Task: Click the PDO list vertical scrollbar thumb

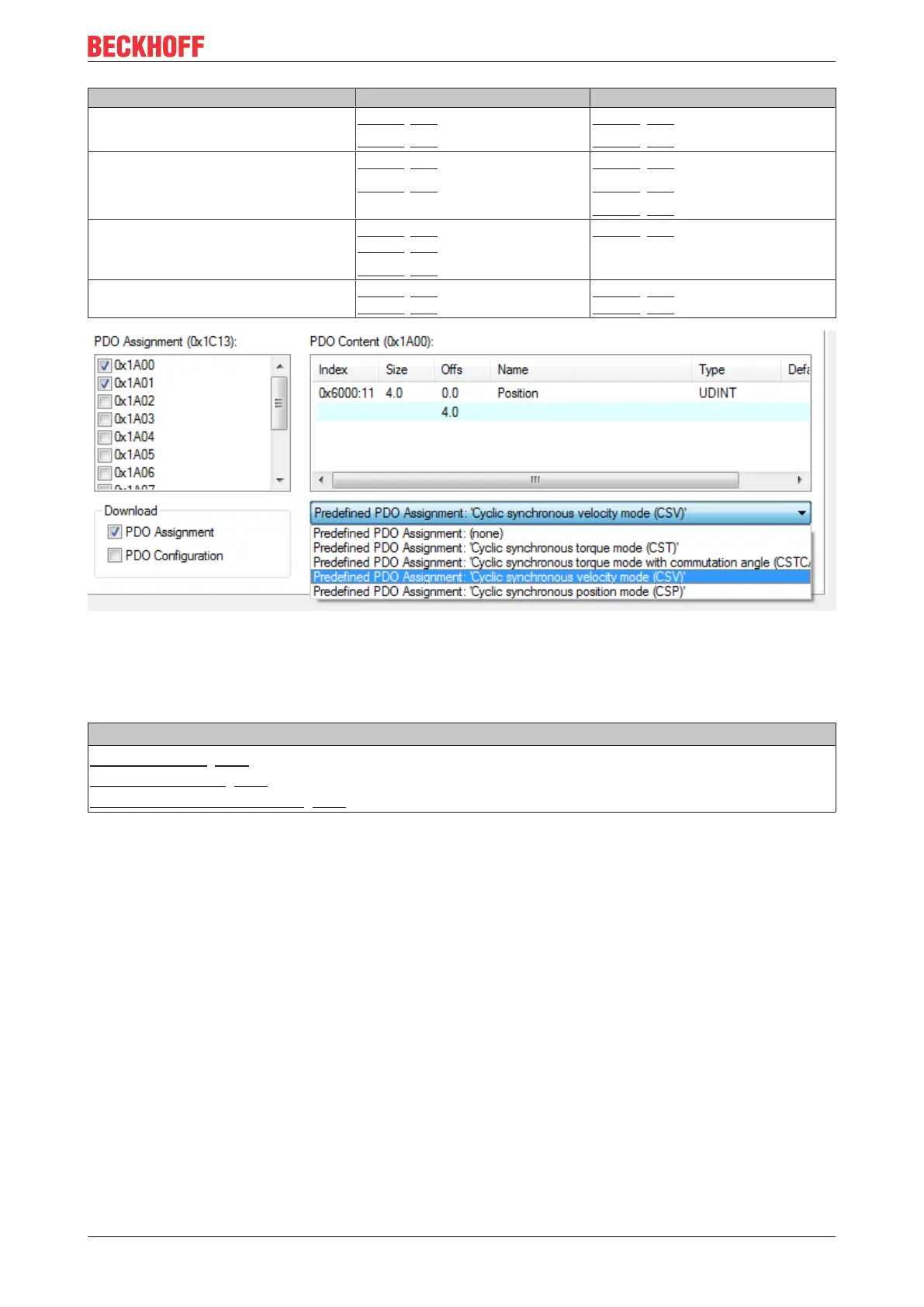Action: [279, 403]
